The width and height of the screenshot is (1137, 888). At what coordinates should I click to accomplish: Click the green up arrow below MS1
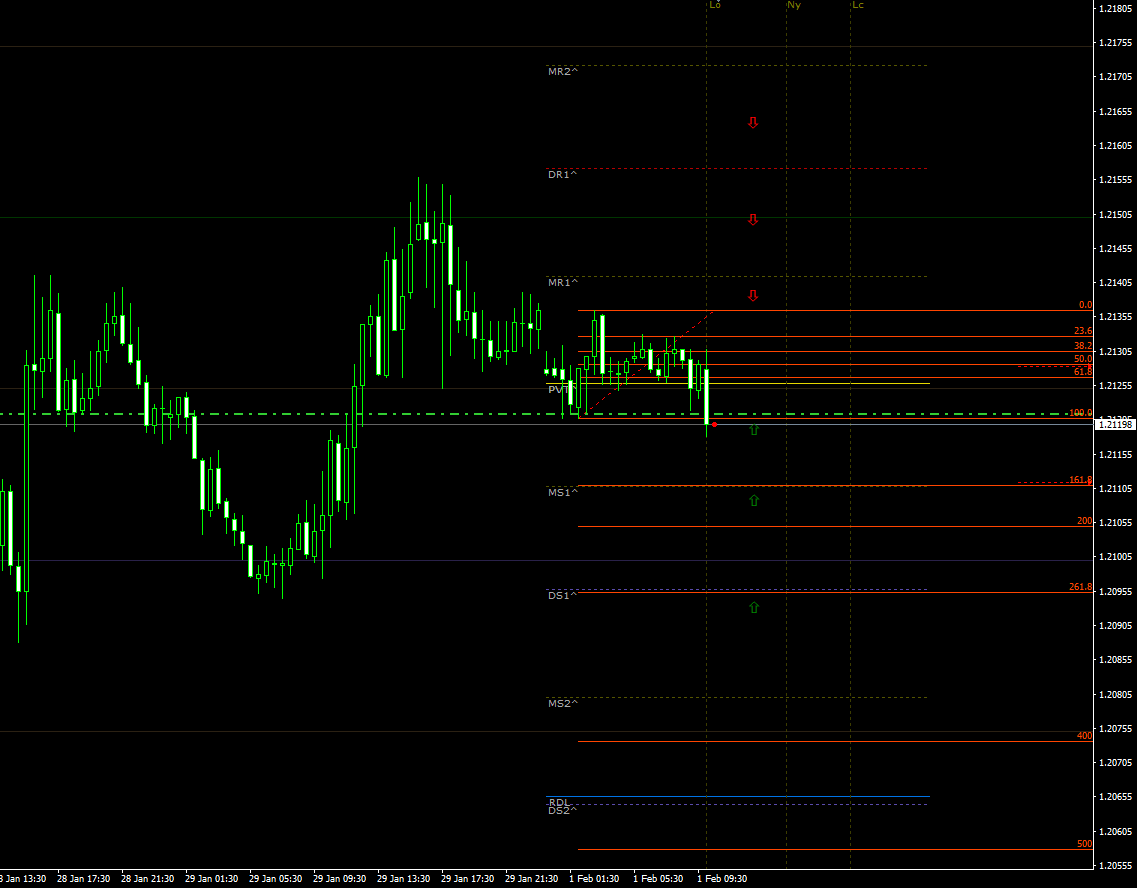(x=753, y=500)
